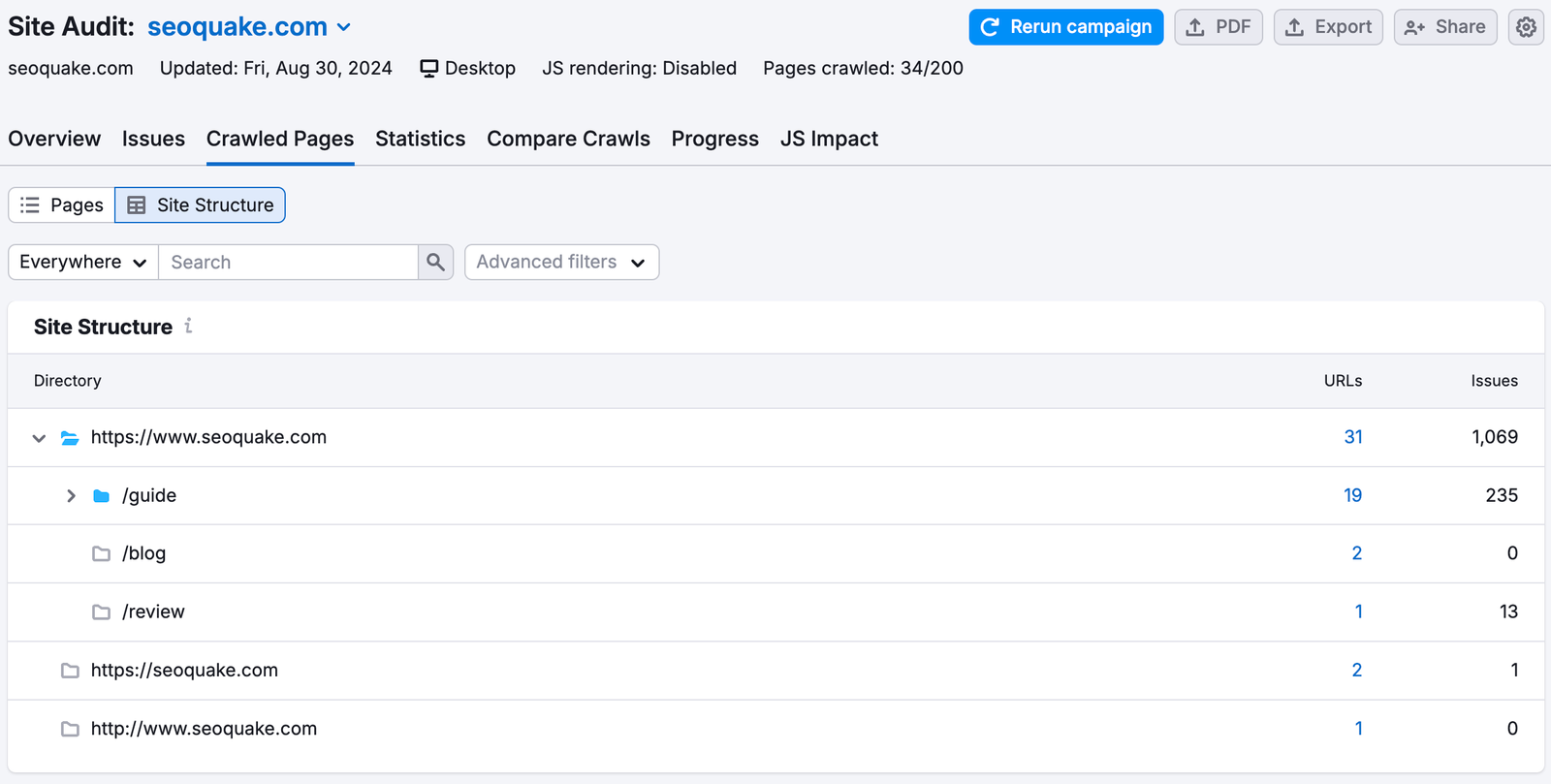Click the /blog directory name
The width and height of the screenshot is (1551, 784).
click(x=143, y=553)
